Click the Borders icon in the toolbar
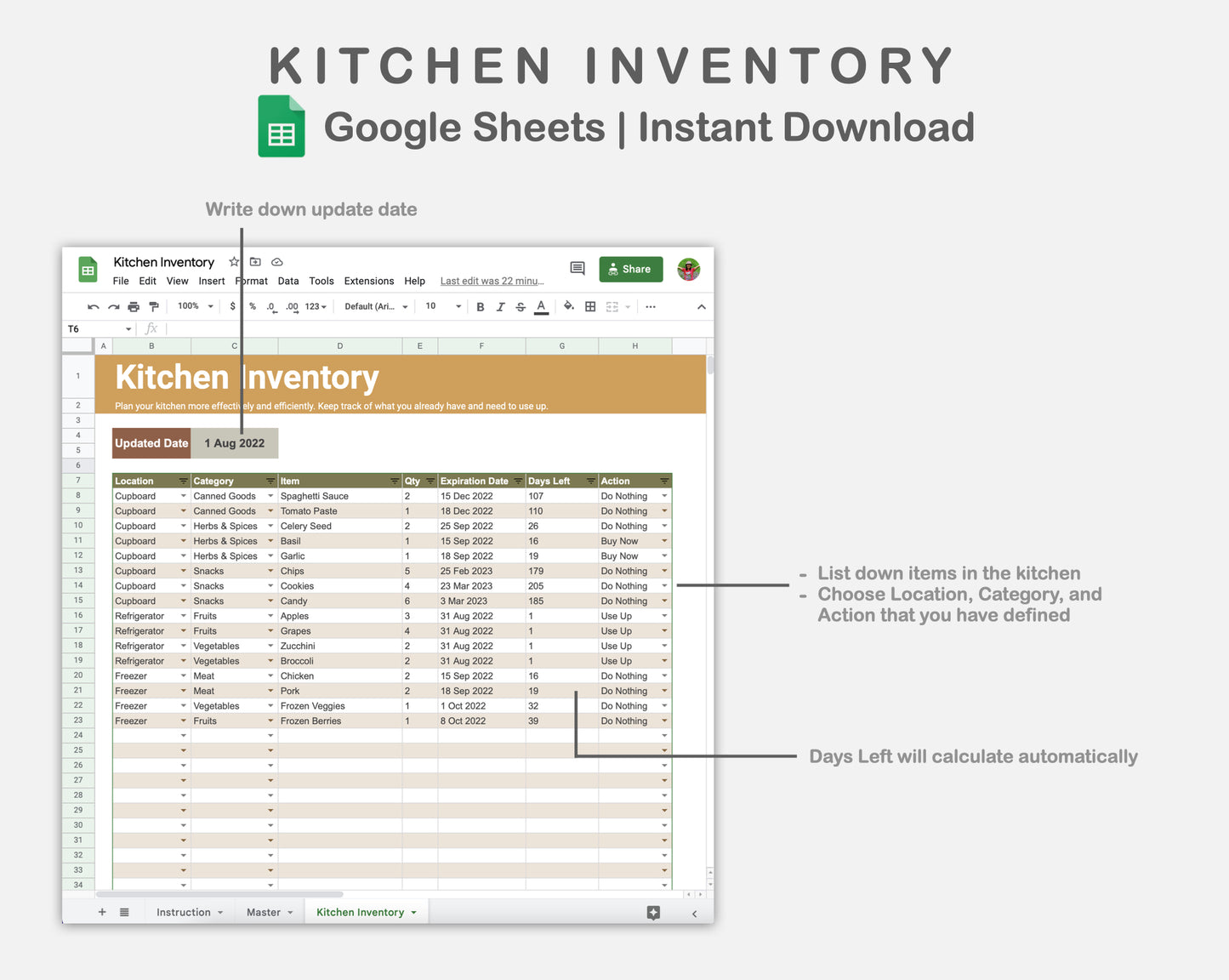 point(590,306)
